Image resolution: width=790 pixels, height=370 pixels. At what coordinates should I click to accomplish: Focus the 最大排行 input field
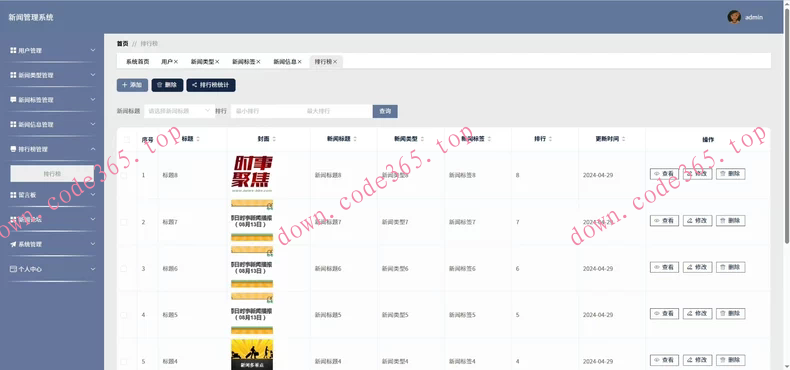coord(337,111)
